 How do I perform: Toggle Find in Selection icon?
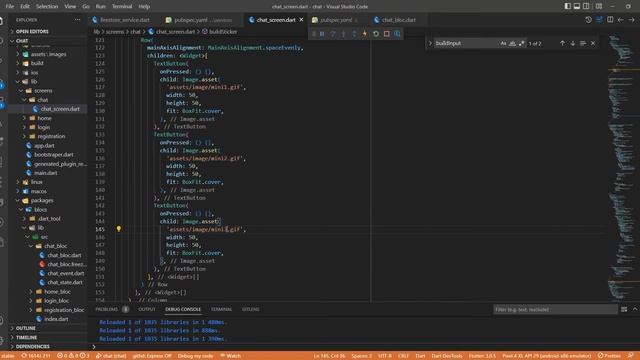[x=583, y=43]
